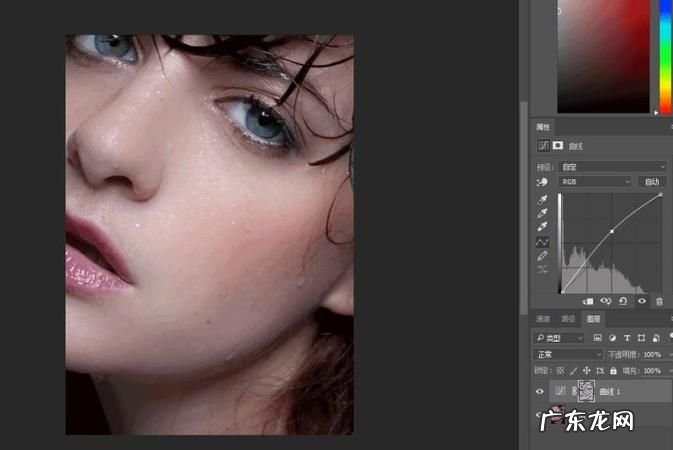673x450 pixels.
Task: Click the curves icon thumbnail of 曲线 1 layer
Action: point(560,391)
